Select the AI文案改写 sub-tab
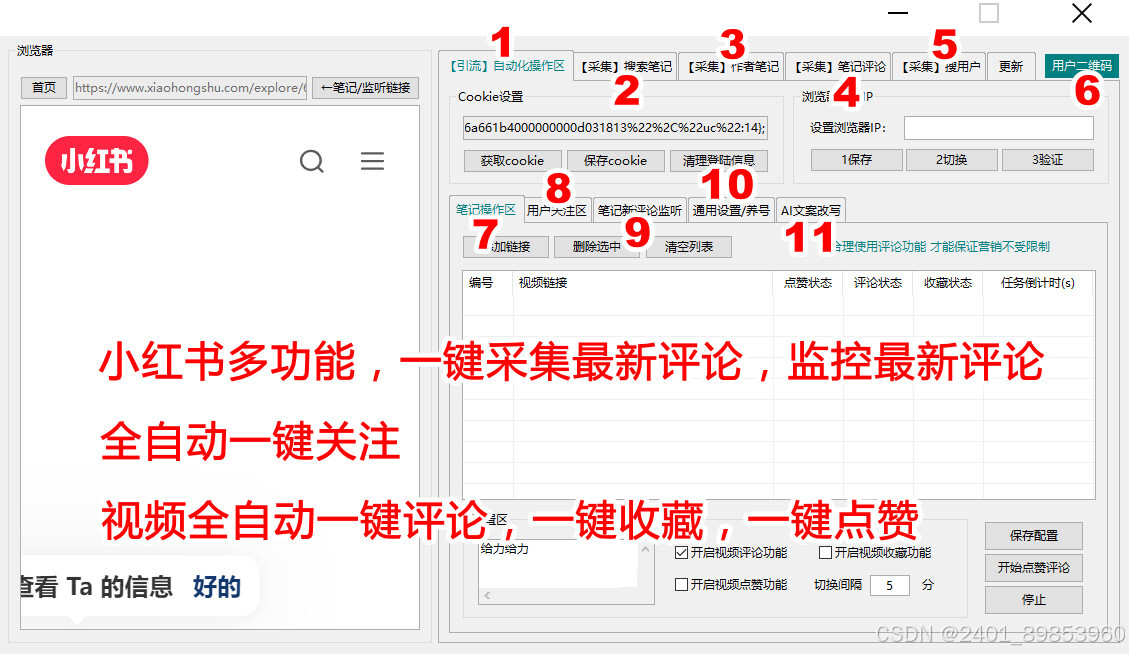Viewport: 1129px width, 654px height. coord(811,210)
